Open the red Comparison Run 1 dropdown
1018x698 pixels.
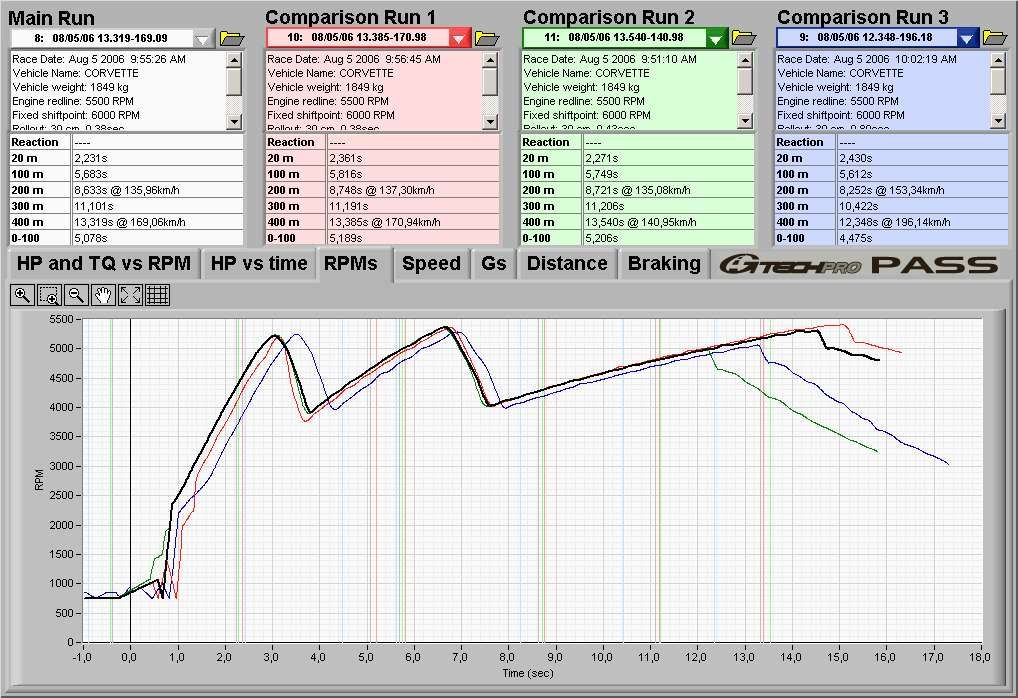[459, 38]
